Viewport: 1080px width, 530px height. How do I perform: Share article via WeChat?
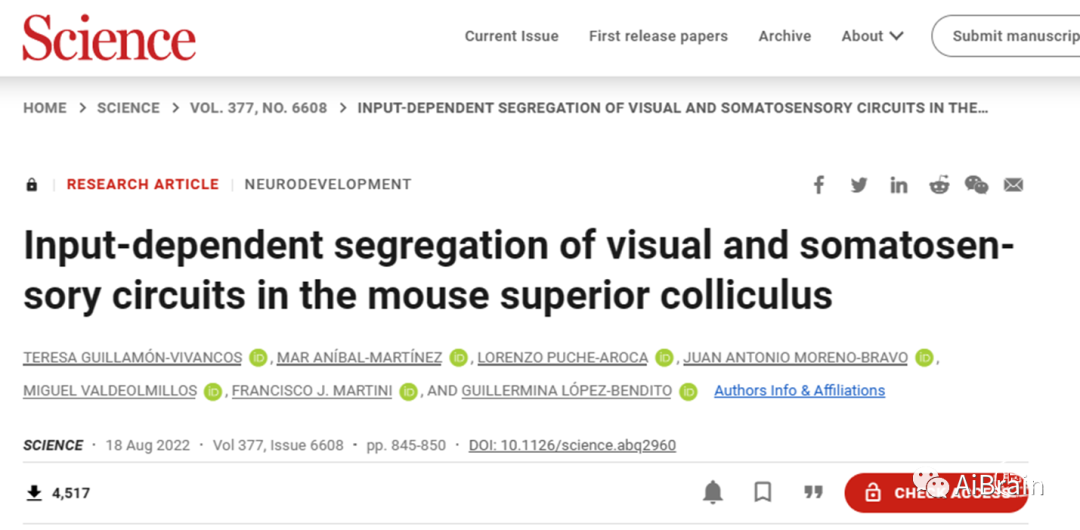click(976, 184)
